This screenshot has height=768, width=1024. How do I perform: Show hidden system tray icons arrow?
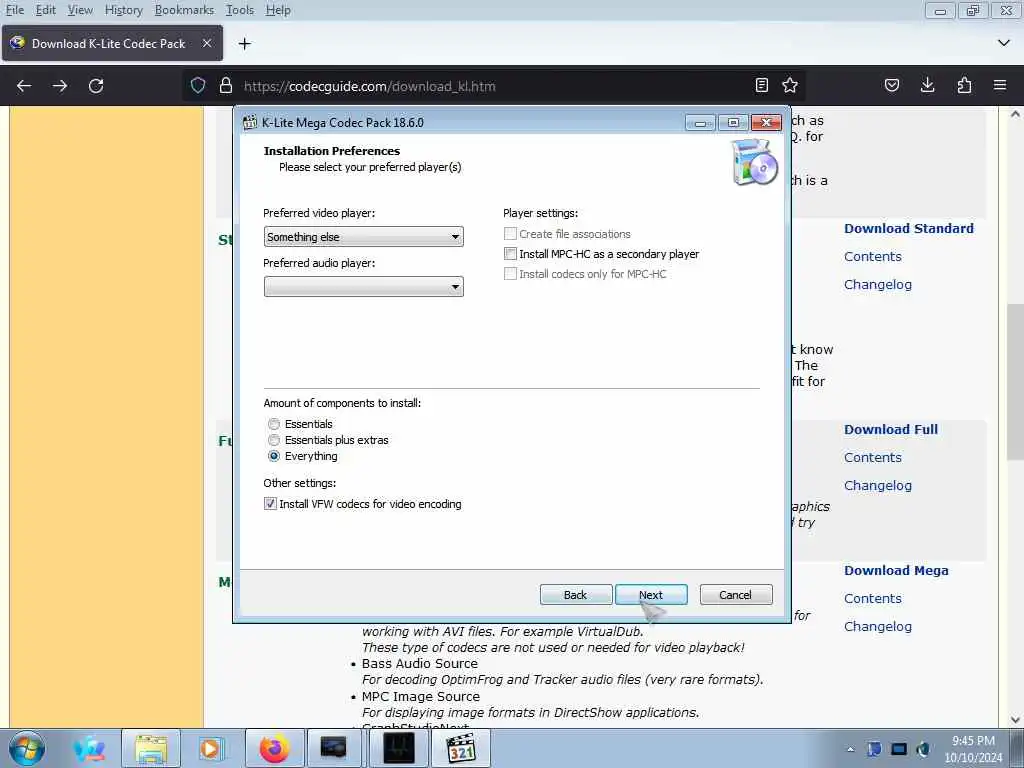(x=850, y=749)
